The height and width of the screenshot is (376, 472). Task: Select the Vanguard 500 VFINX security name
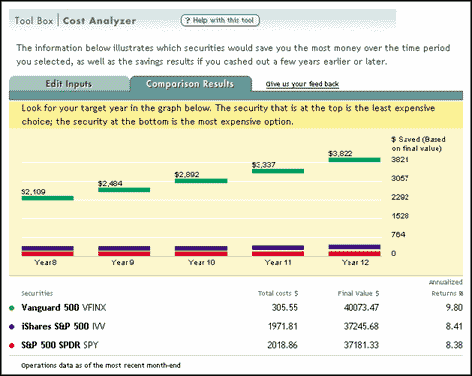point(64,307)
